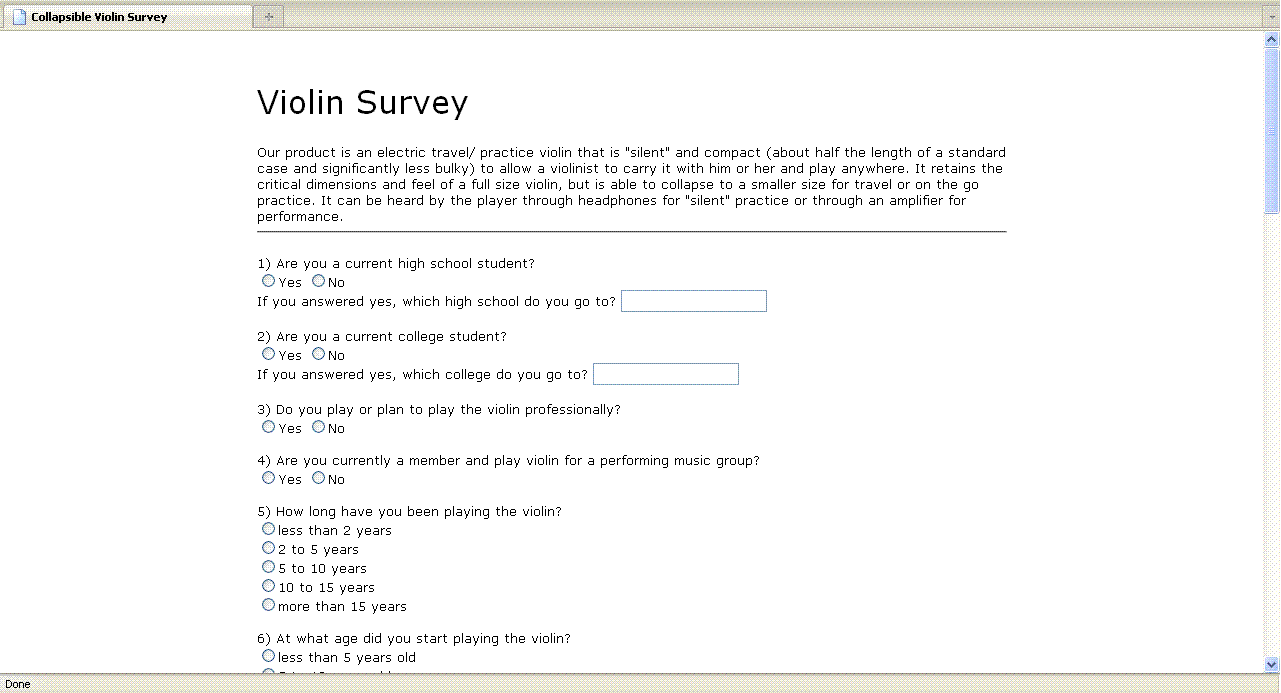The height and width of the screenshot is (693, 1281).
Task: Select Yes for current college student
Action: point(268,353)
